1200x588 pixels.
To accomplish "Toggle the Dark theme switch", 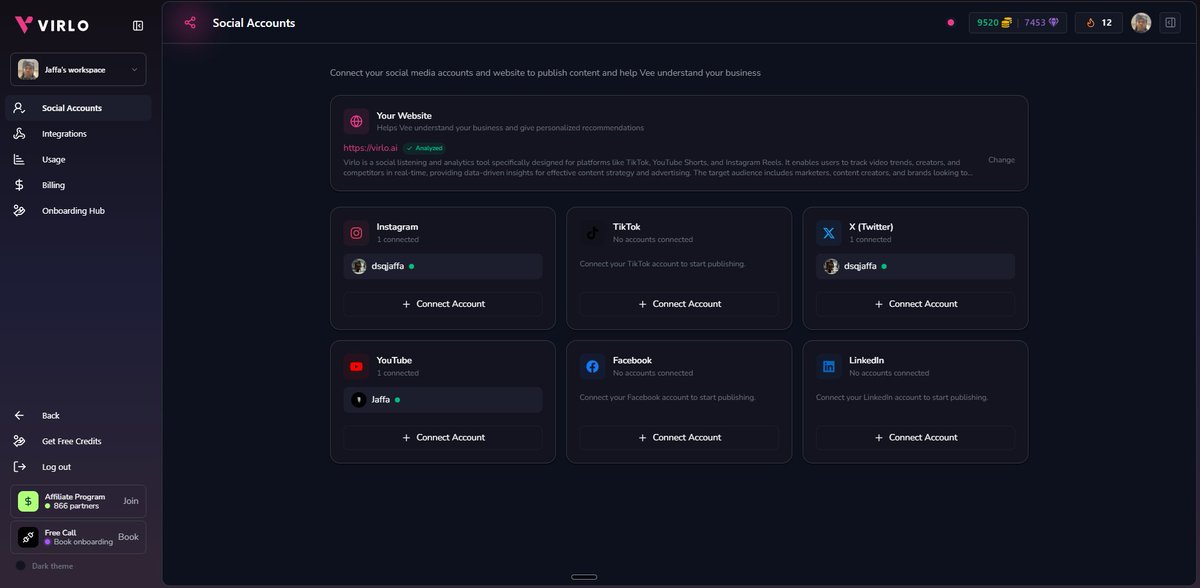I will tap(20, 566).
